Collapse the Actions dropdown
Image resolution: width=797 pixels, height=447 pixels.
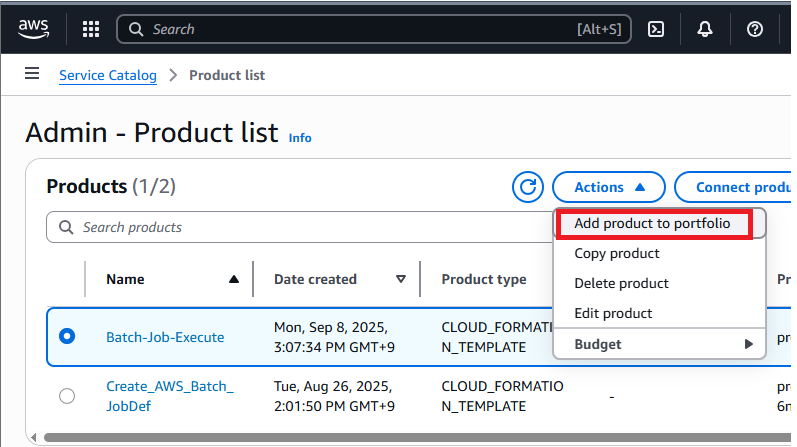tap(612, 187)
